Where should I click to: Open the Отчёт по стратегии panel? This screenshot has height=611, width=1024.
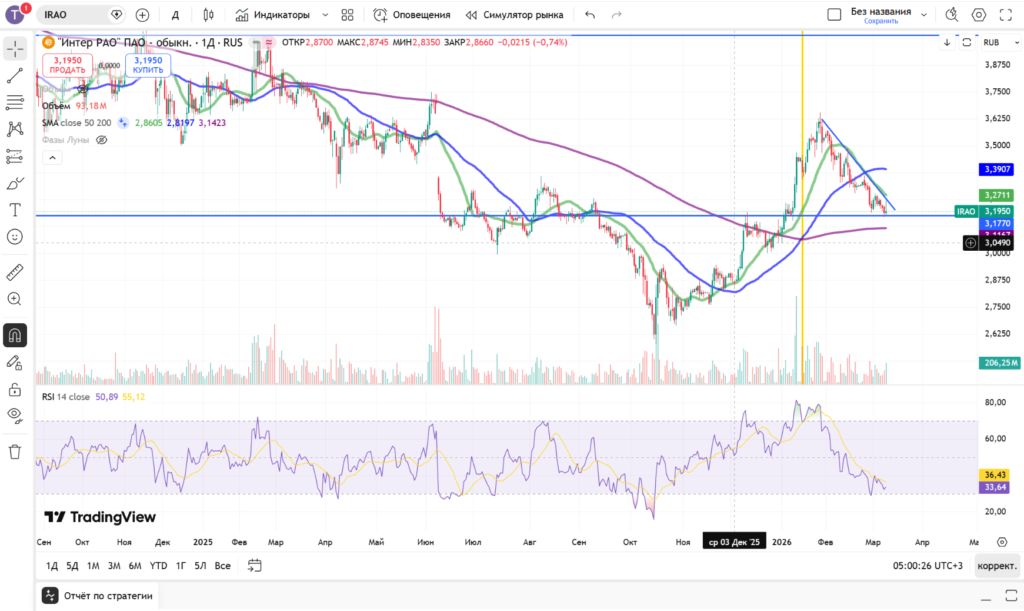pyautogui.click(x=98, y=595)
